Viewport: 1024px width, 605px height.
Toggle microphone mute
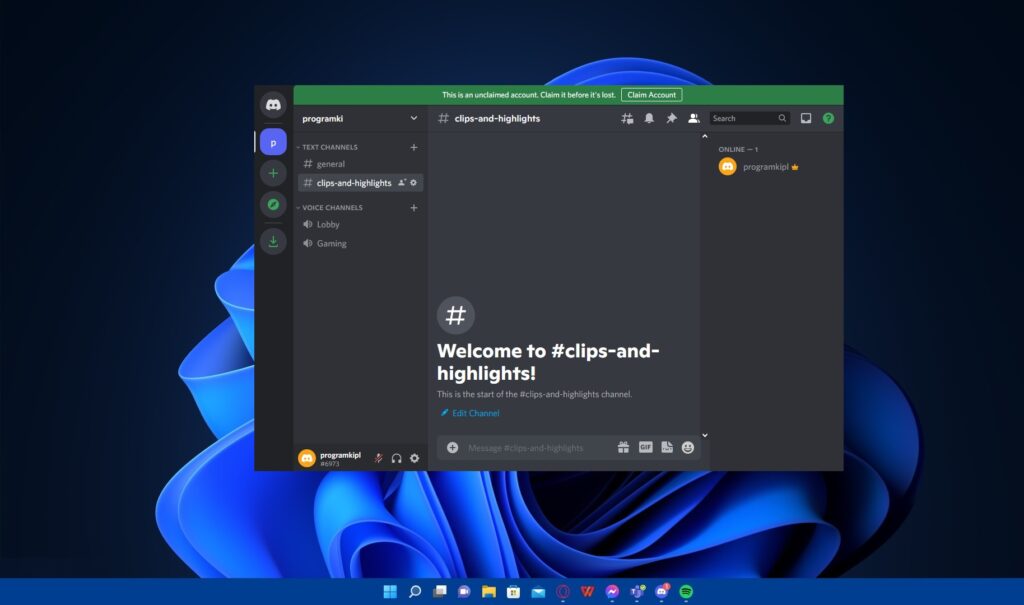click(x=378, y=458)
